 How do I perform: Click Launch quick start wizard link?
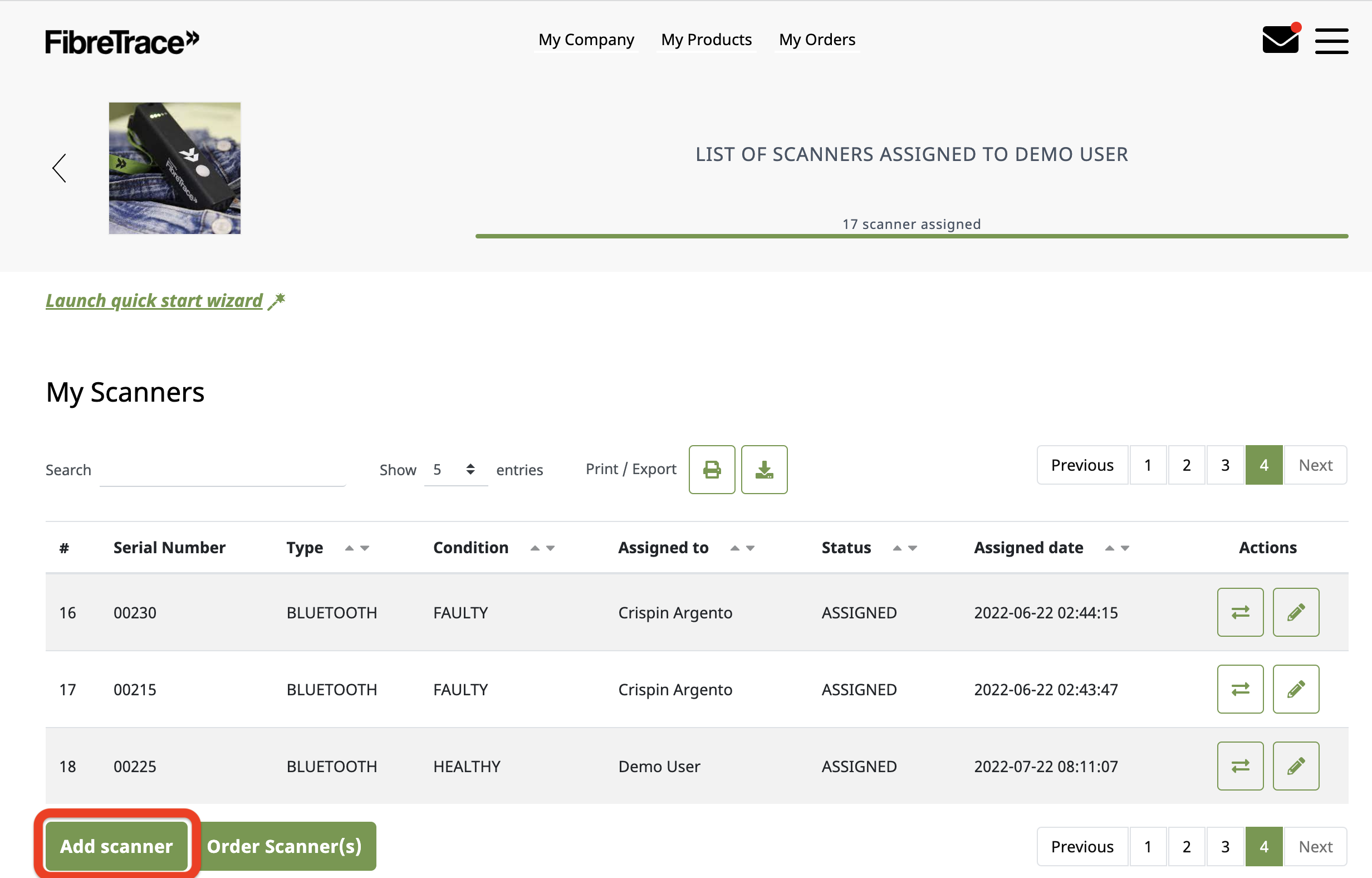pos(154,300)
